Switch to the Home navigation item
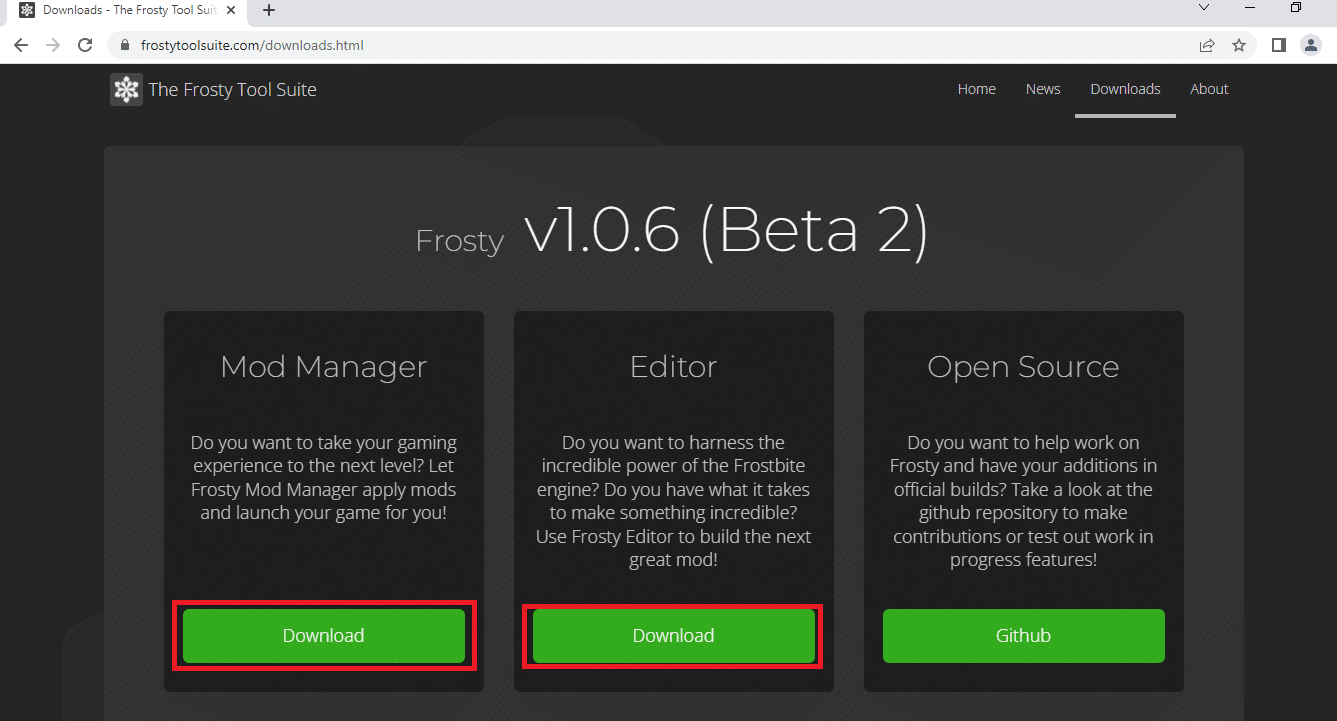Image resolution: width=1337 pixels, height=721 pixels. pyautogui.click(x=976, y=89)
